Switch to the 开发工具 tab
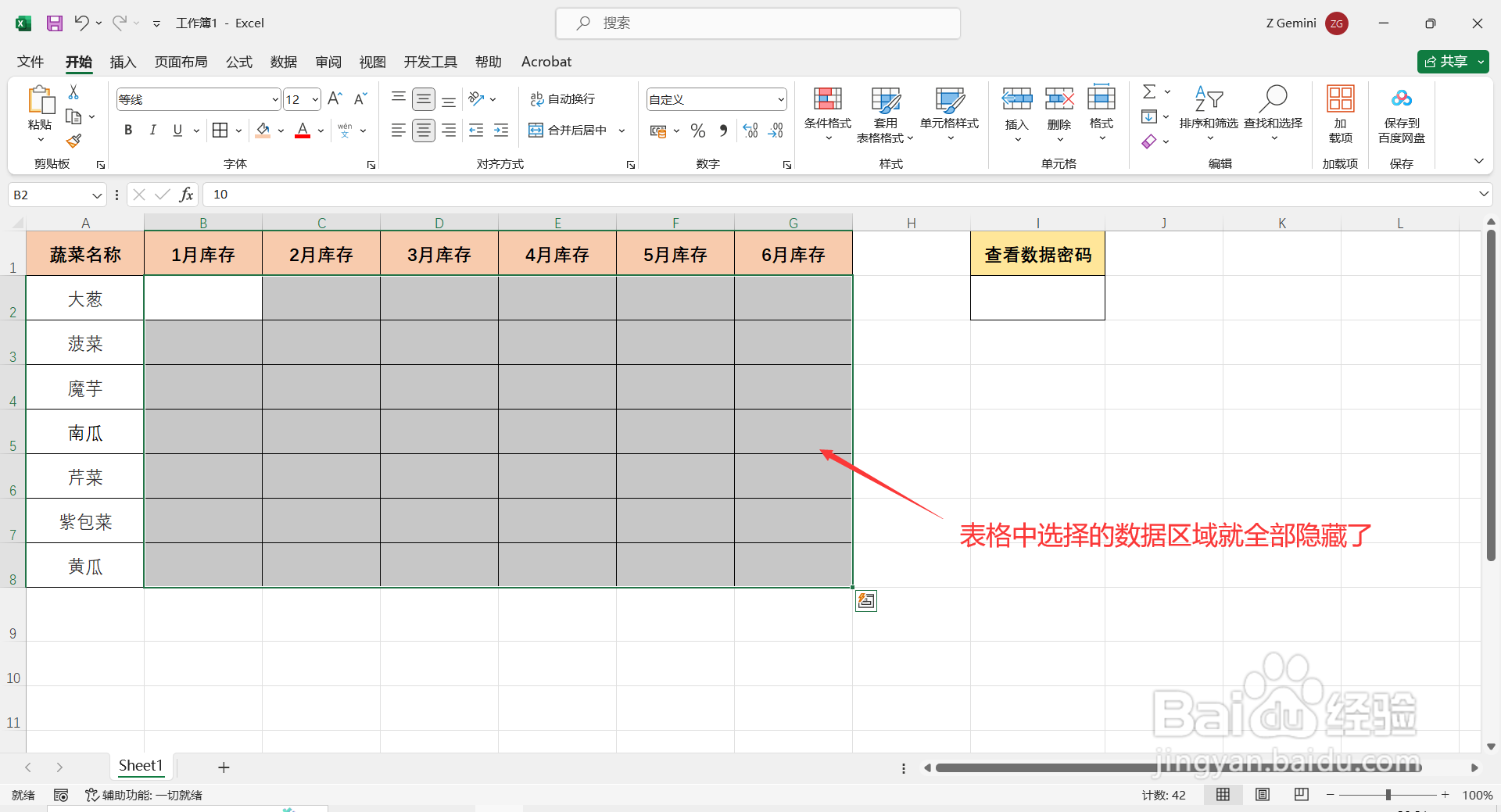Image resolution: width=1501 pixels, height=812 pixels. pyautogui.click(x=431, y=62)
